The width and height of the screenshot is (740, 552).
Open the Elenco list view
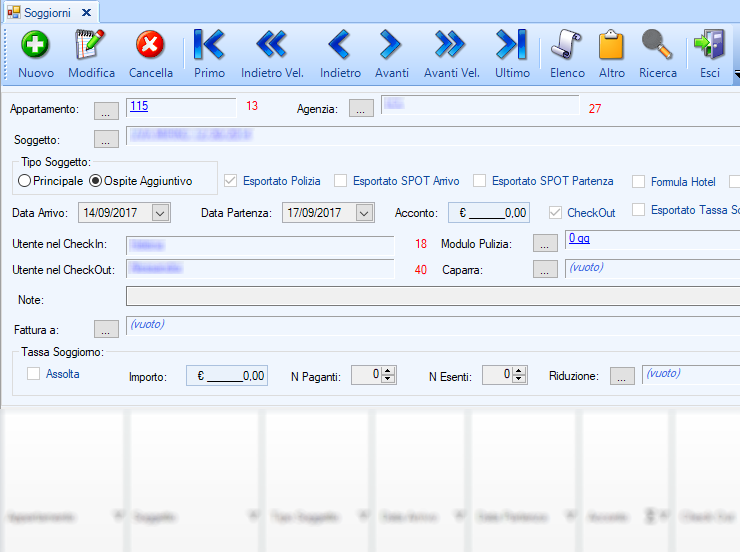point(567,46)
